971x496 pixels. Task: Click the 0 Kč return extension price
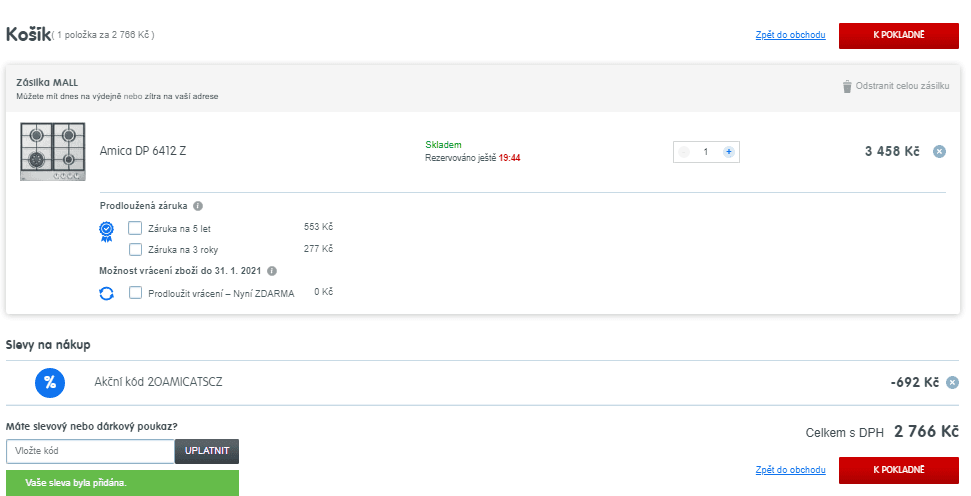[323, 292]
